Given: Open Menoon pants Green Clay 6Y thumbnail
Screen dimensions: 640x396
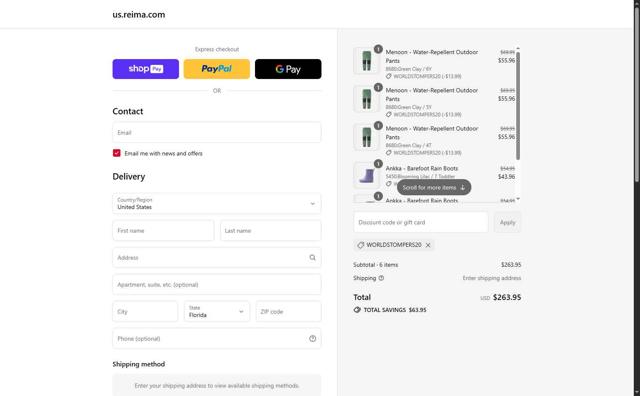Looking at the screenshot, I should (x=366, y=60).
